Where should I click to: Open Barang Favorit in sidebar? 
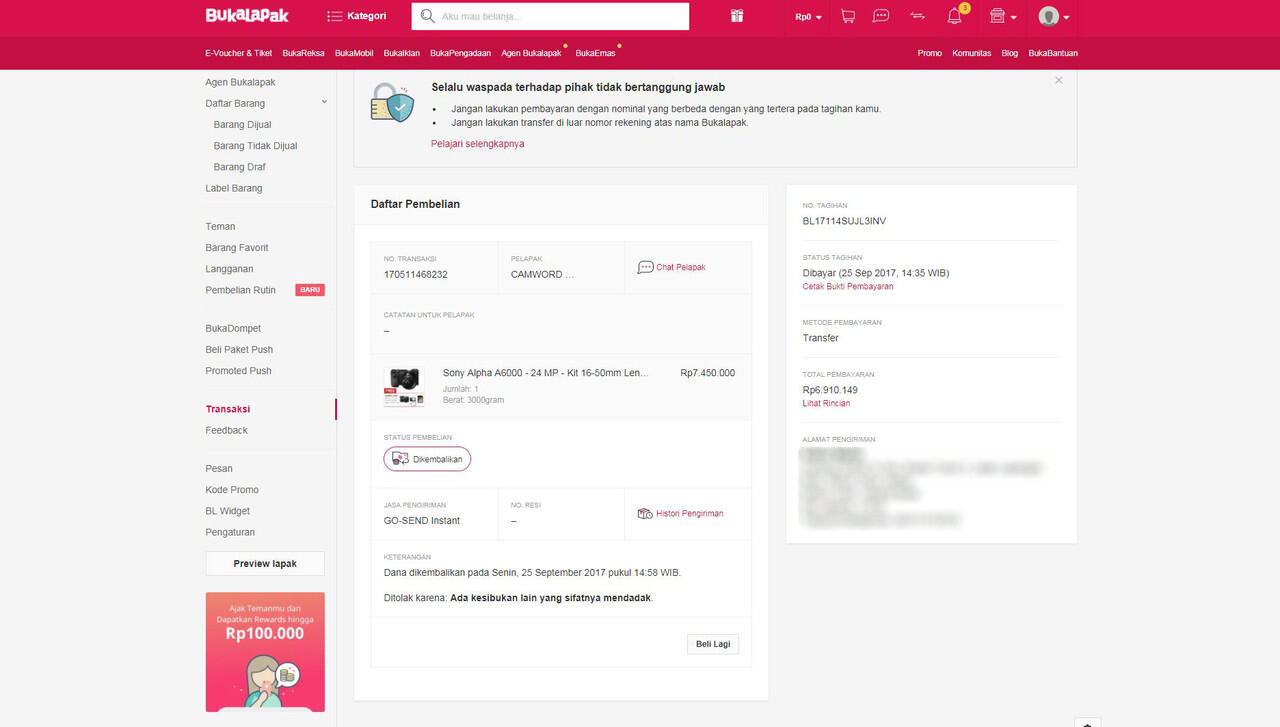coord(237,247)
